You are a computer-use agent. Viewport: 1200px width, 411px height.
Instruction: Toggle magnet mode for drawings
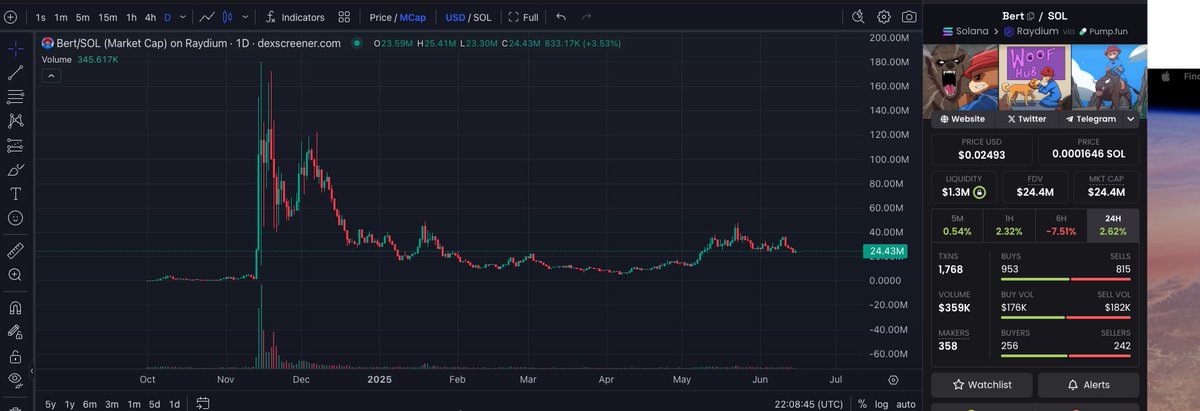[15, 307]
